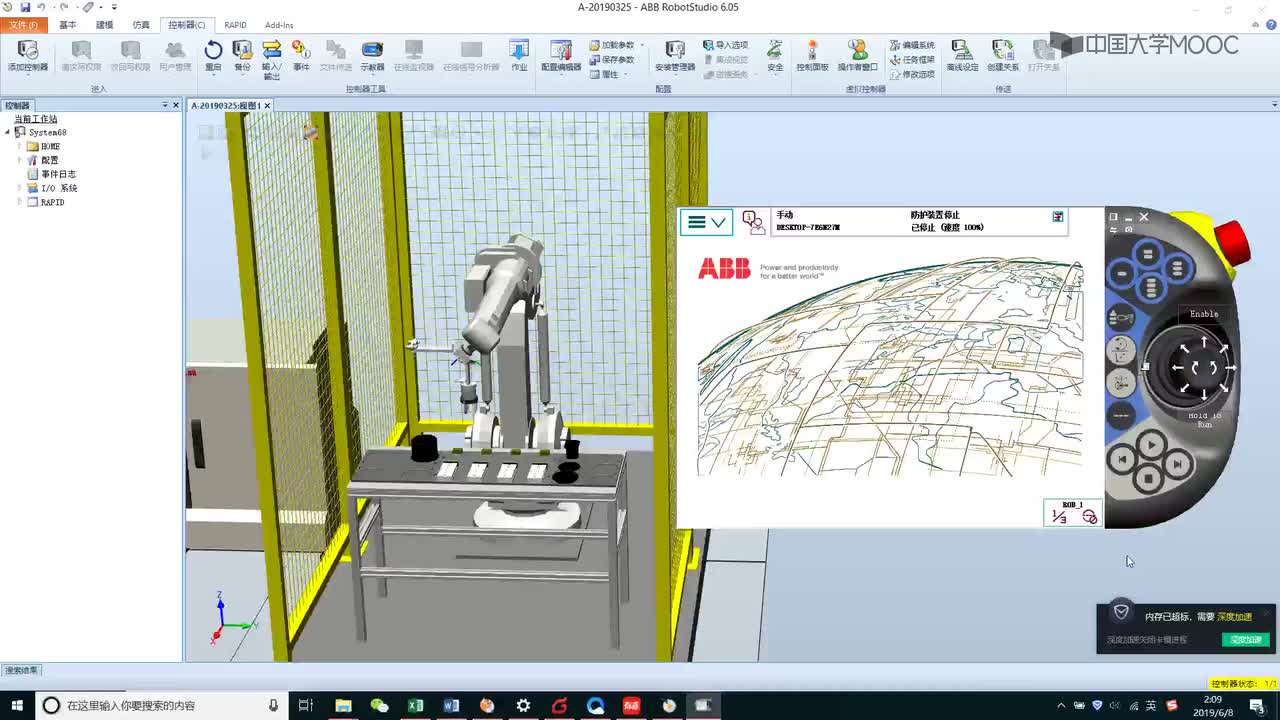Image resolution: width=1280 pixels, height=720 pixels.
Task: Open the 安全 (Safety) tool
Action: pyautogui.click(x=775, y=56)
